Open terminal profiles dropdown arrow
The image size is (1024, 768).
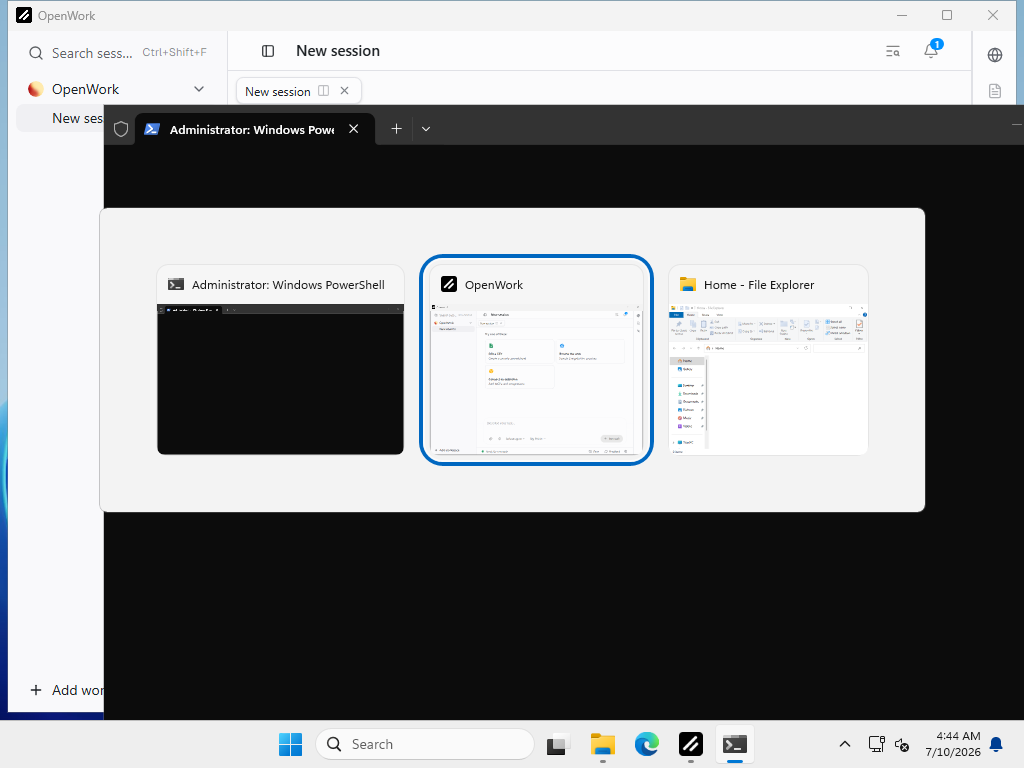pos(426,129)
